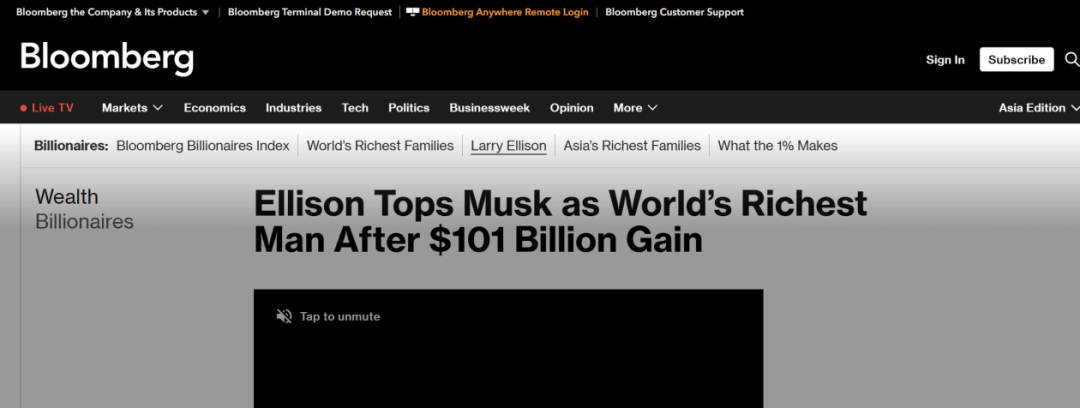
Task: Expand Bloomberg the Company & Its Products dropdown
Action: [x=113, y=12]
